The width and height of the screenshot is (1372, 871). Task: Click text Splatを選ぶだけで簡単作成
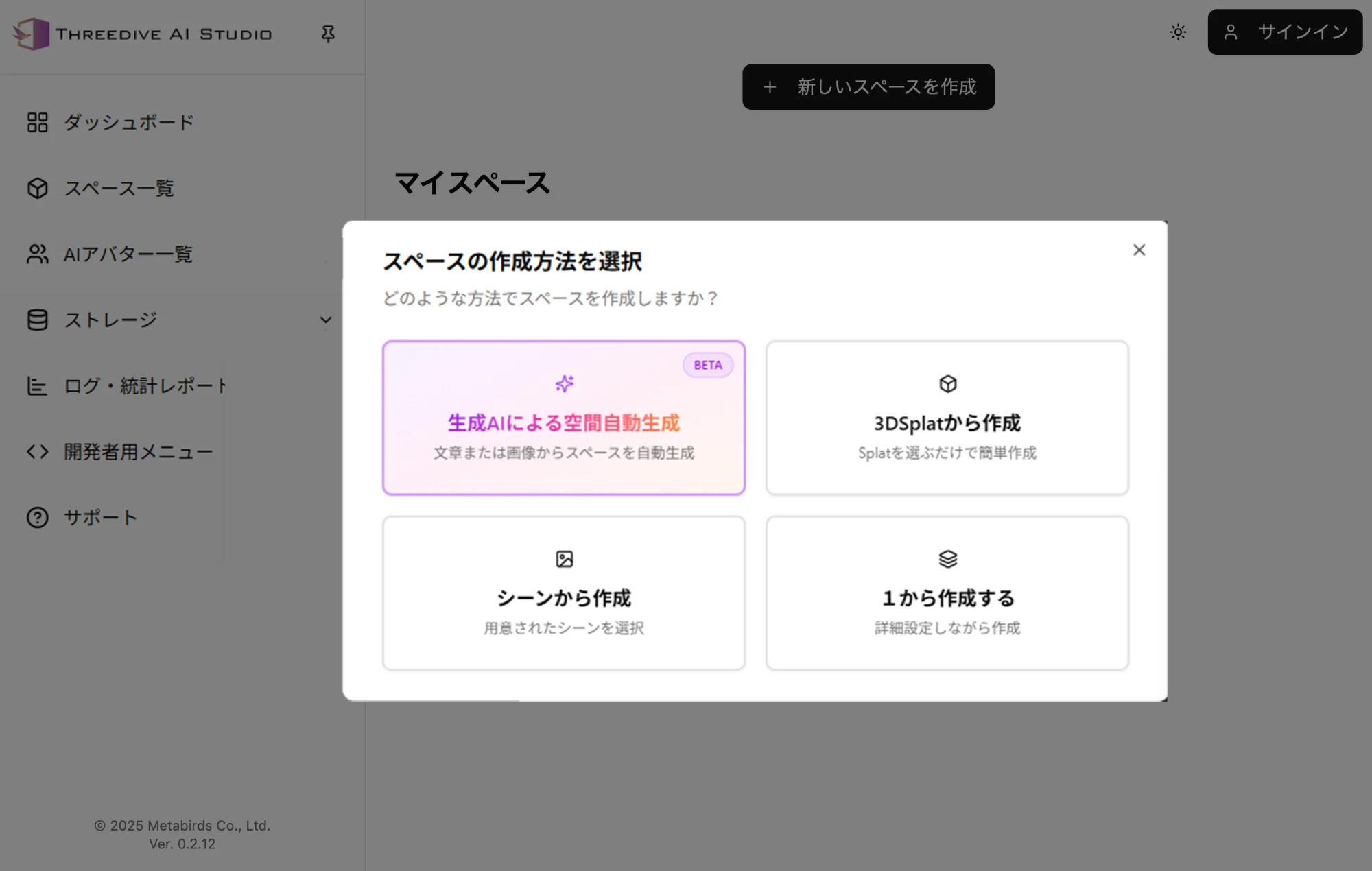point(947,453)
